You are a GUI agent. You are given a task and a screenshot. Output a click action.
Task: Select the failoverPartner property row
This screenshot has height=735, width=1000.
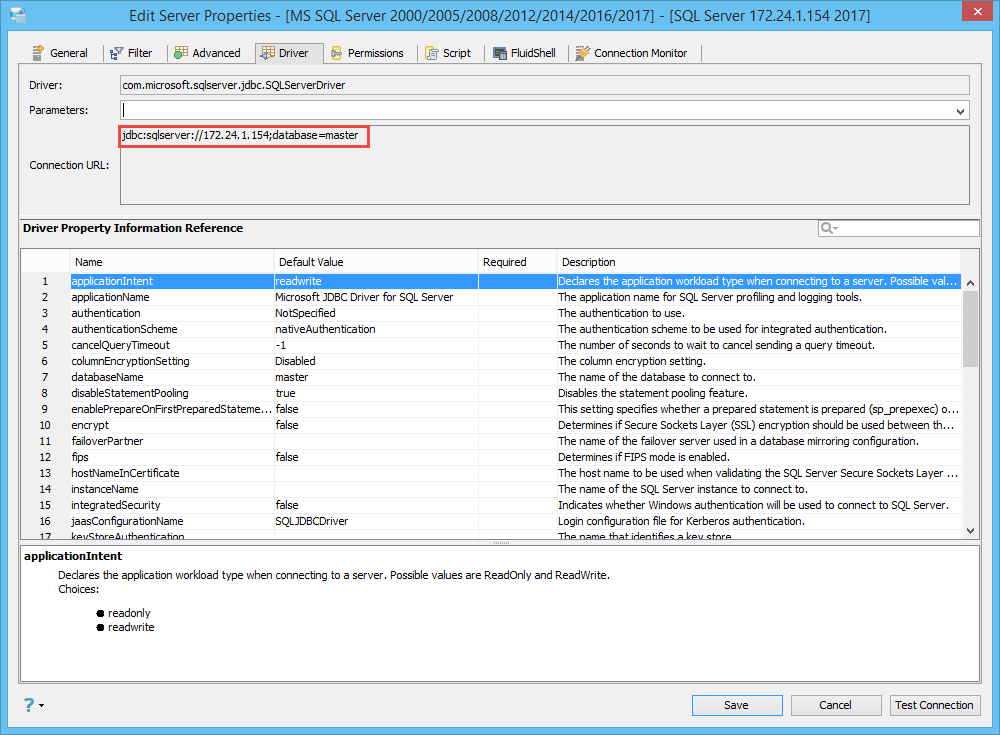491,441
